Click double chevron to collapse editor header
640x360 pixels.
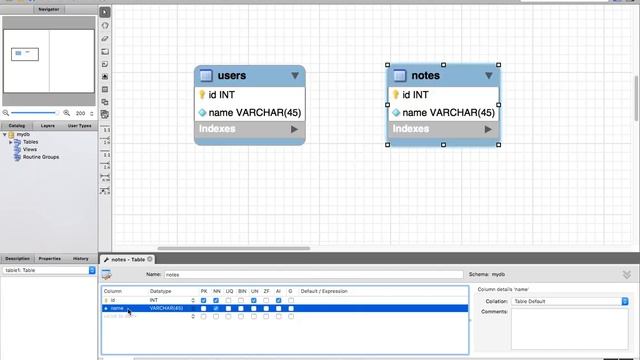(627, 275)
